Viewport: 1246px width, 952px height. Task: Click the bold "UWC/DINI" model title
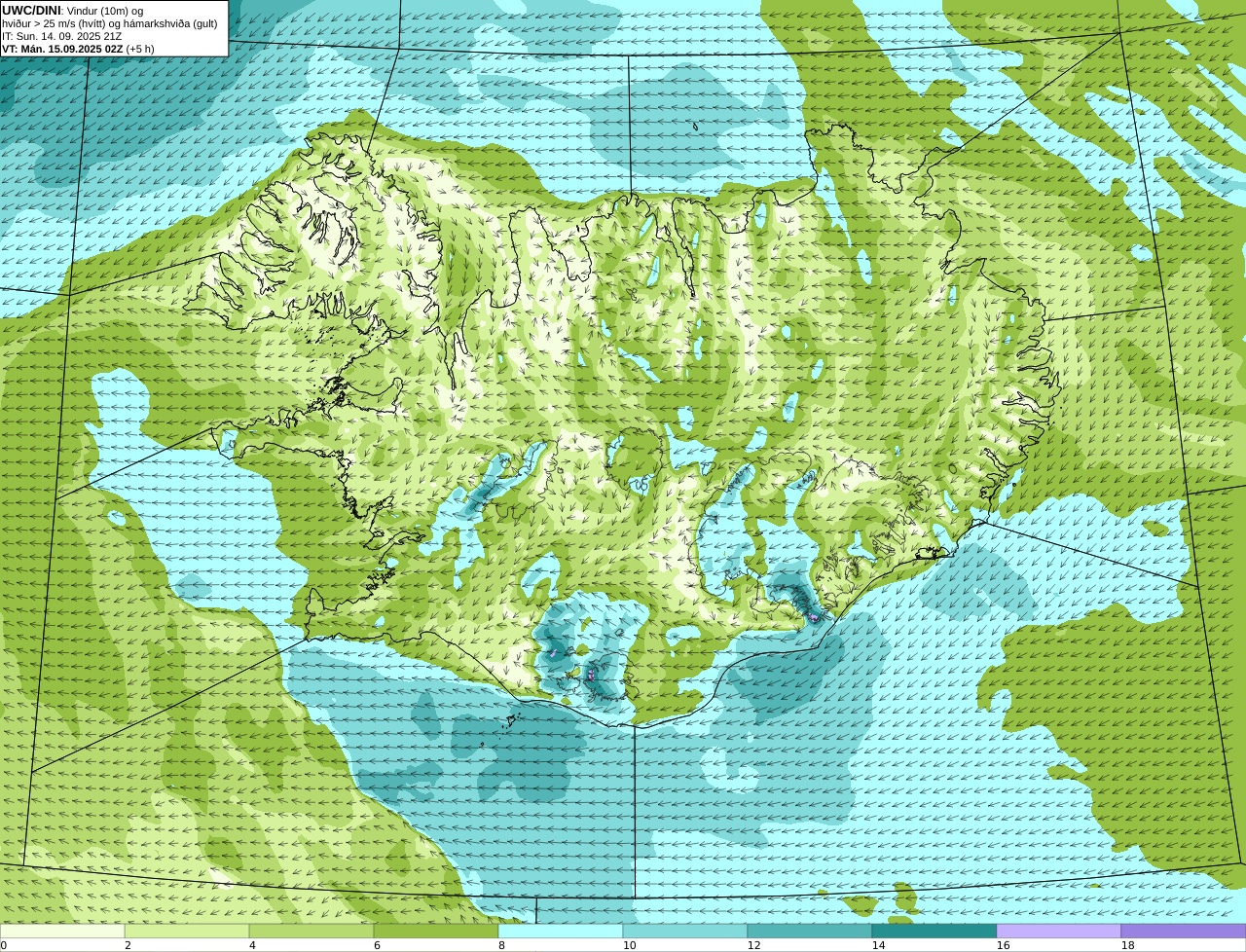coord(31,10)
